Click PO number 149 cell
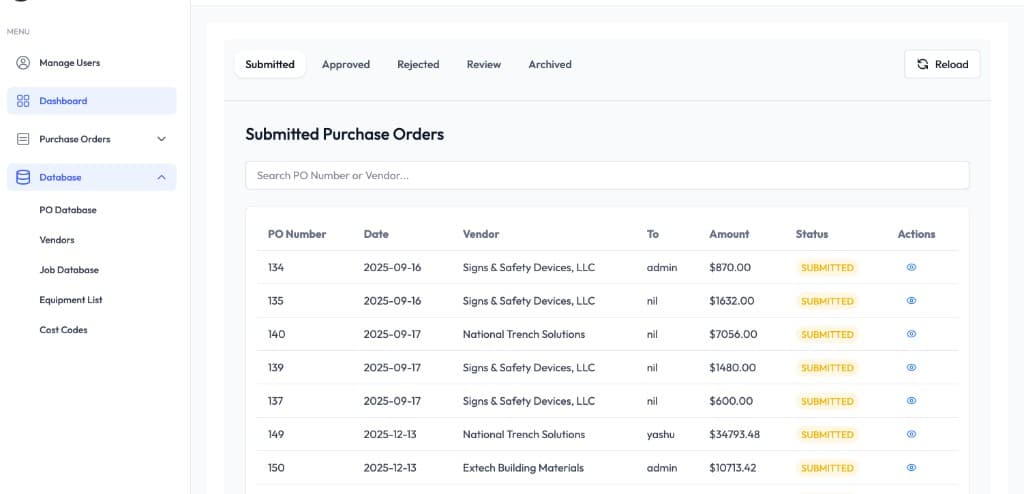The width and height of the screenshot is (1024, 494). (276, 434)
